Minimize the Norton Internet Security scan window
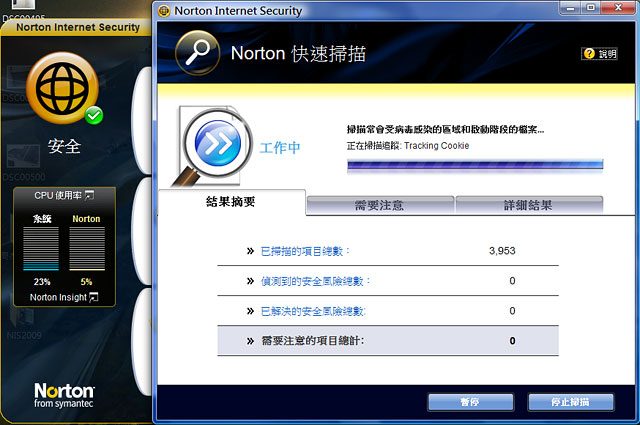 click(570, 8)
